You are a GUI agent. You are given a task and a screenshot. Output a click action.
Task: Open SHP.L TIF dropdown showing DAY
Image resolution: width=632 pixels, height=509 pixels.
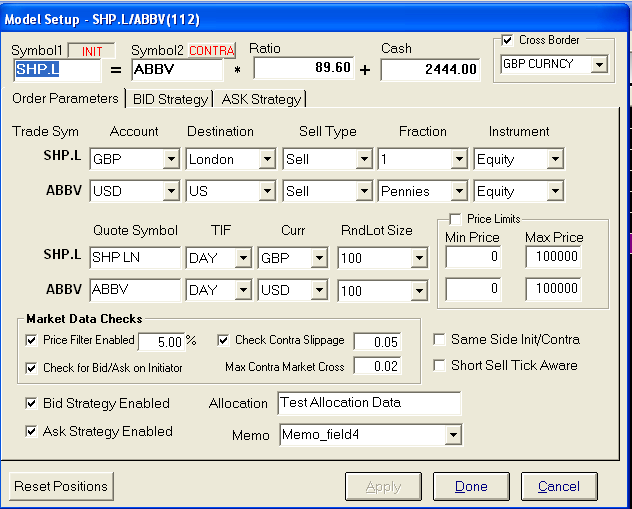pyautogui.click(x=243, y=258)
